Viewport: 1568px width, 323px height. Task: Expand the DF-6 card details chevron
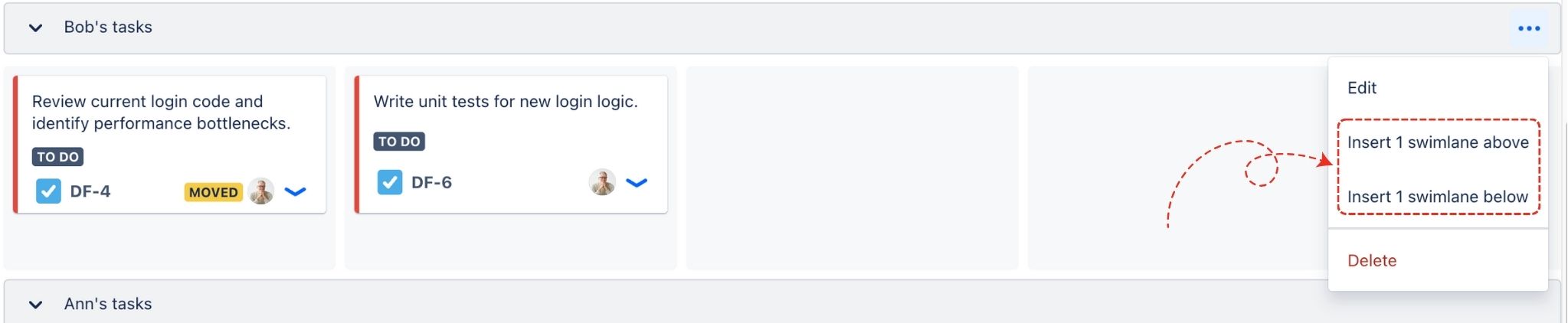pos(637,182)
